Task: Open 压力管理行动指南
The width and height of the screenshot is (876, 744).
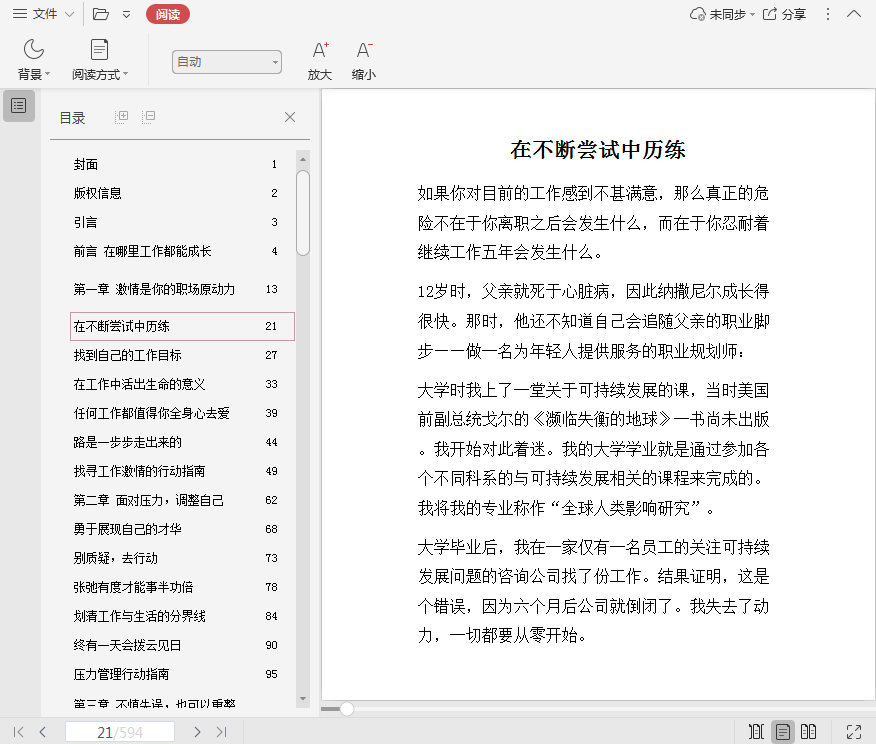Action: [182, 675]
